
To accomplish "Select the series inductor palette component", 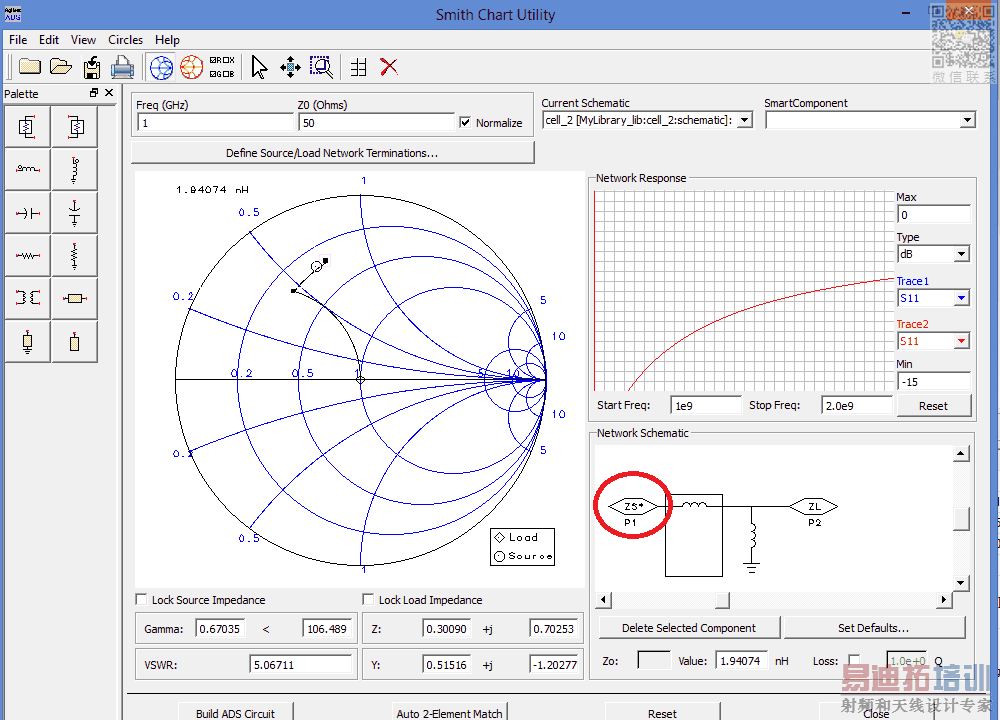I will (27, 170).
